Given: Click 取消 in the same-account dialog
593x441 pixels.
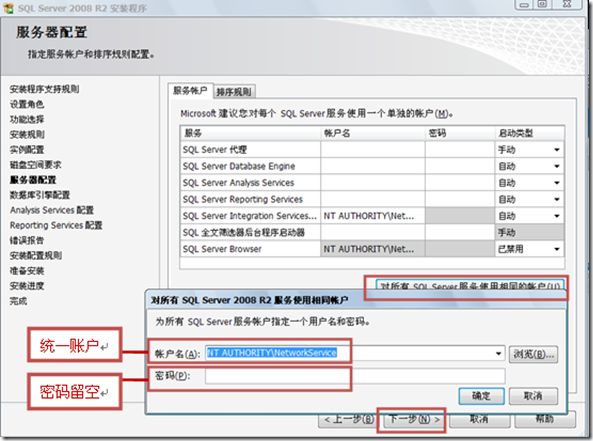Looking at the screenshot, I should [x=533, y=396].
